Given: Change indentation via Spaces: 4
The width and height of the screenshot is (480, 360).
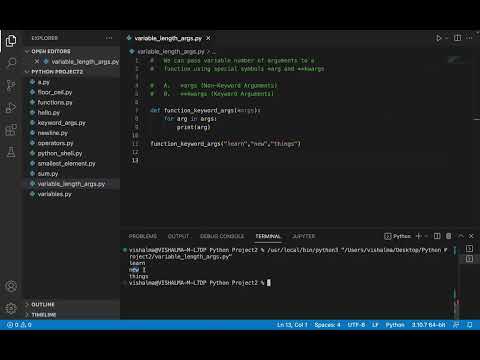Looking at the screenshot, I should pos(327,325).
